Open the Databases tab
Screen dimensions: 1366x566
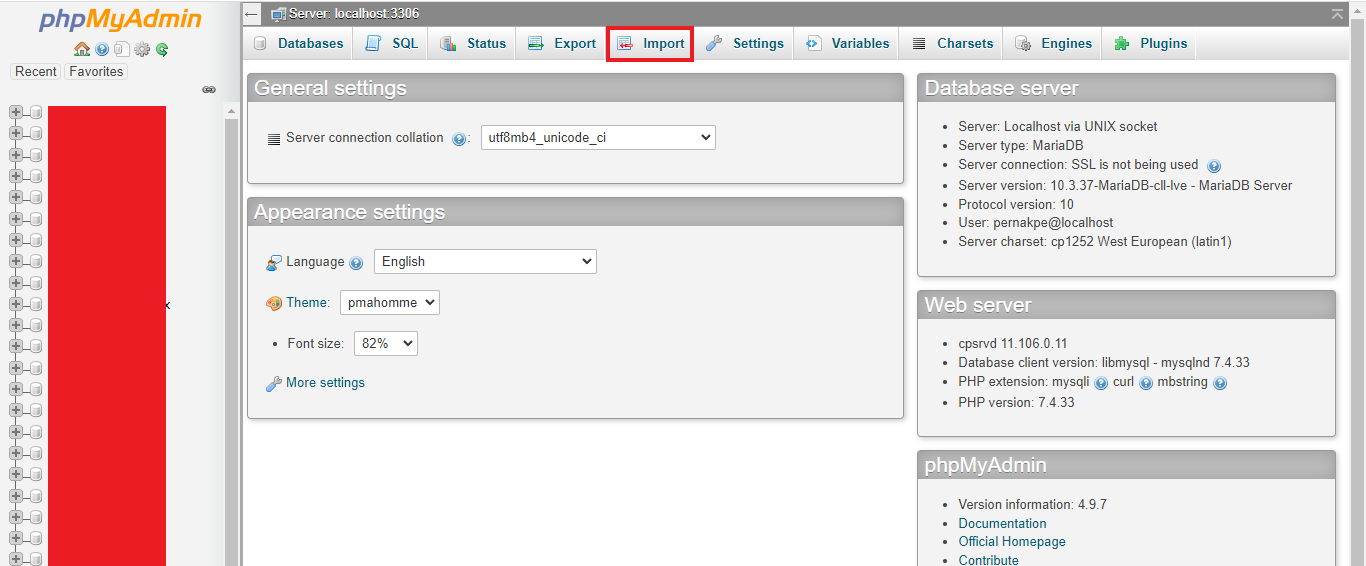click(x=299, y=44)
